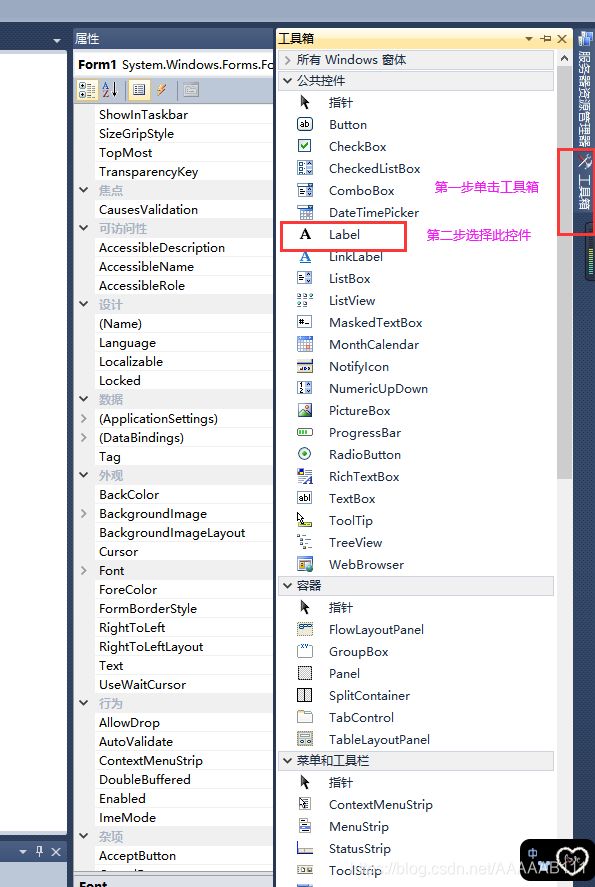Select the ListView control icon

click(x=304, y=300)
